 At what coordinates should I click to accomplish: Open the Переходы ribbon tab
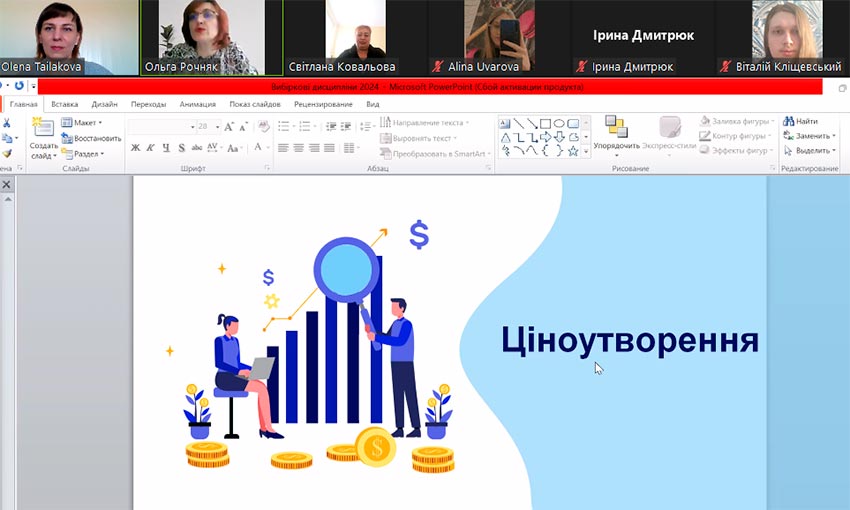[149, 104]
